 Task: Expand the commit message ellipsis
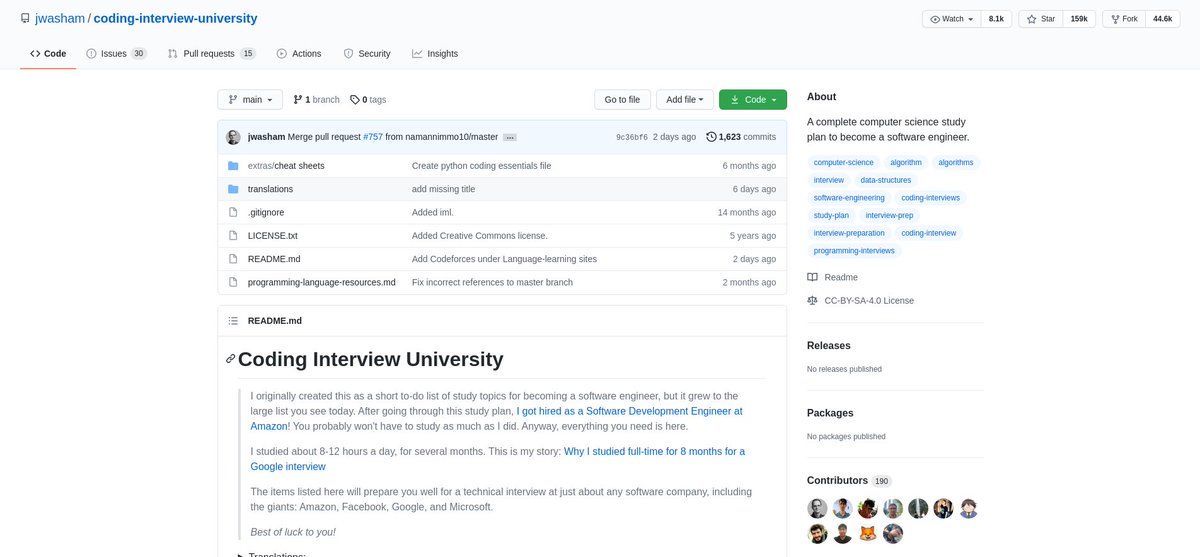tap(509, 137)
